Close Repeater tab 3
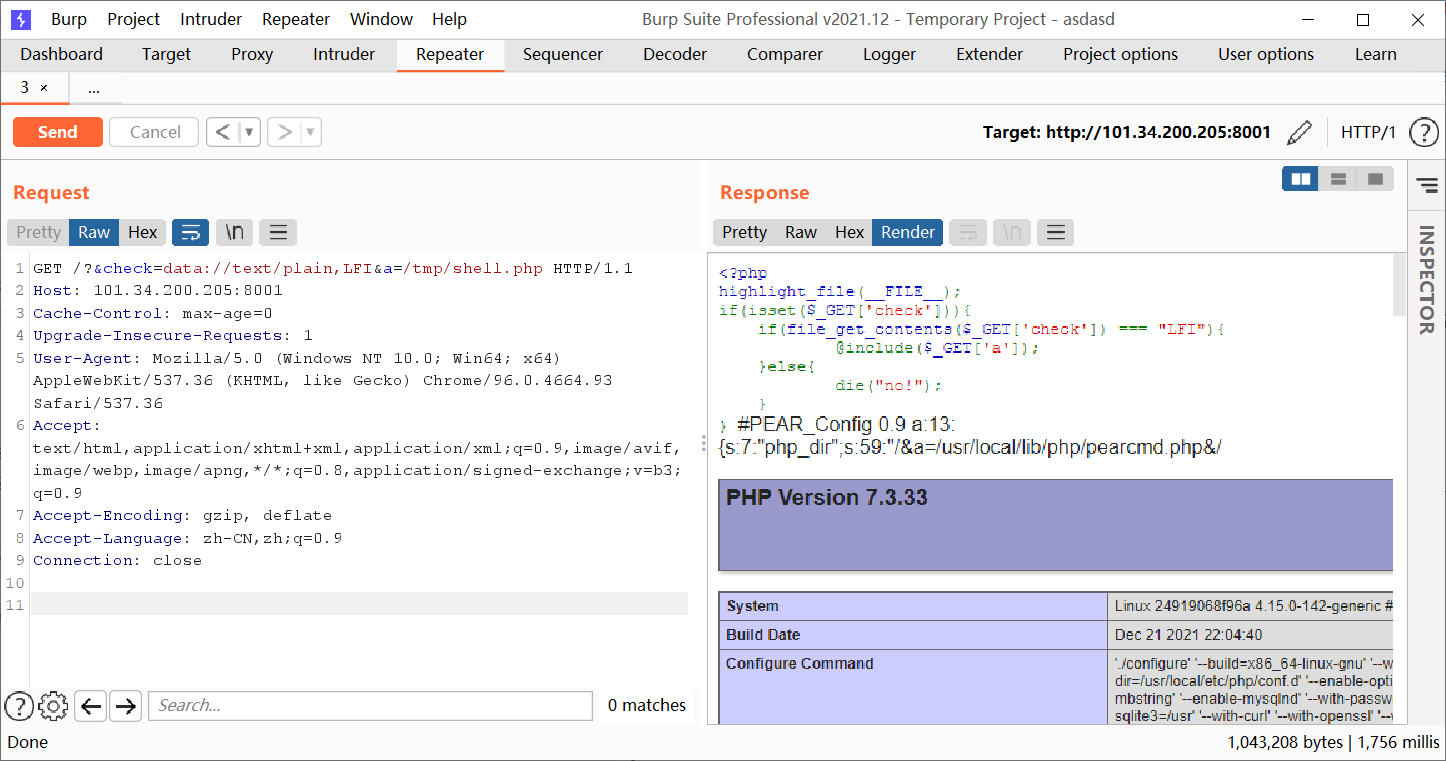Viewport: 1446px width, 761px height. [x=43, y=88]
